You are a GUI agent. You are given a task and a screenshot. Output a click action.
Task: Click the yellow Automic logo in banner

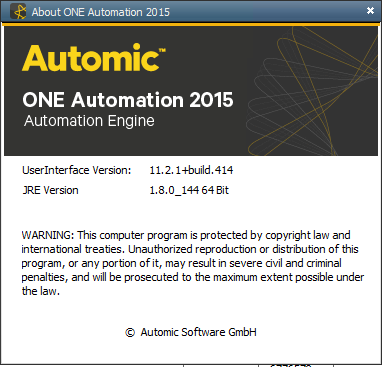[x=94, y=58]
